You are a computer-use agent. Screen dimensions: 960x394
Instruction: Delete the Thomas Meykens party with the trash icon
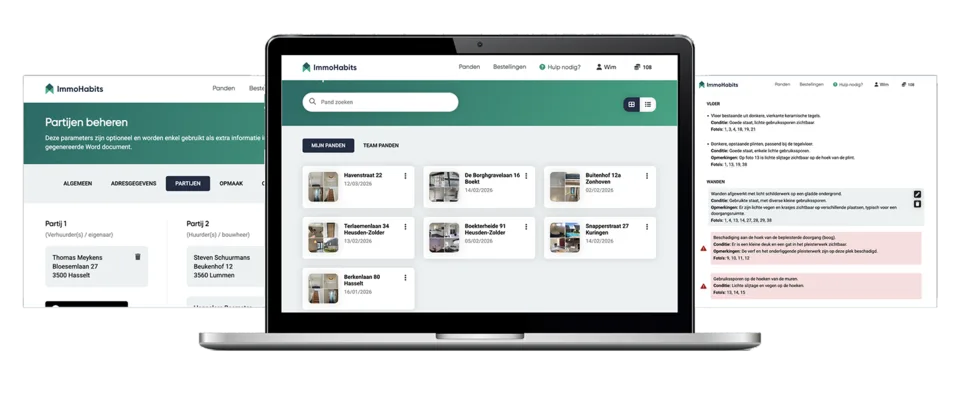tap(138, 257)
